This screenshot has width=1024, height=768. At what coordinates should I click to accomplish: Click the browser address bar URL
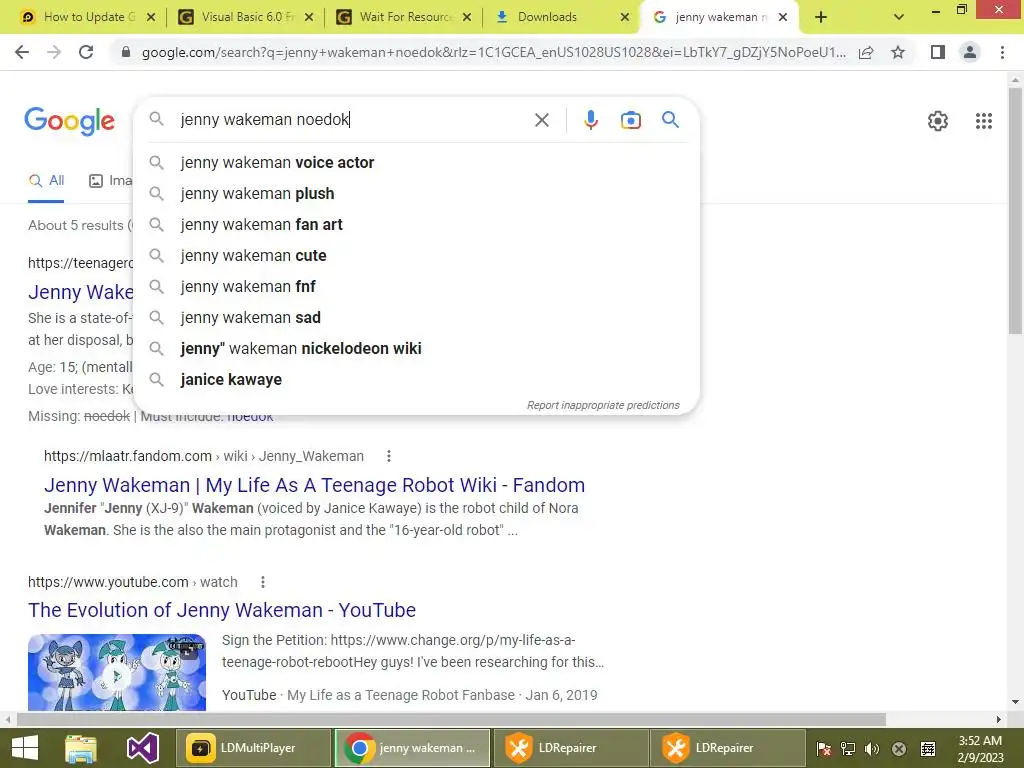493,52
